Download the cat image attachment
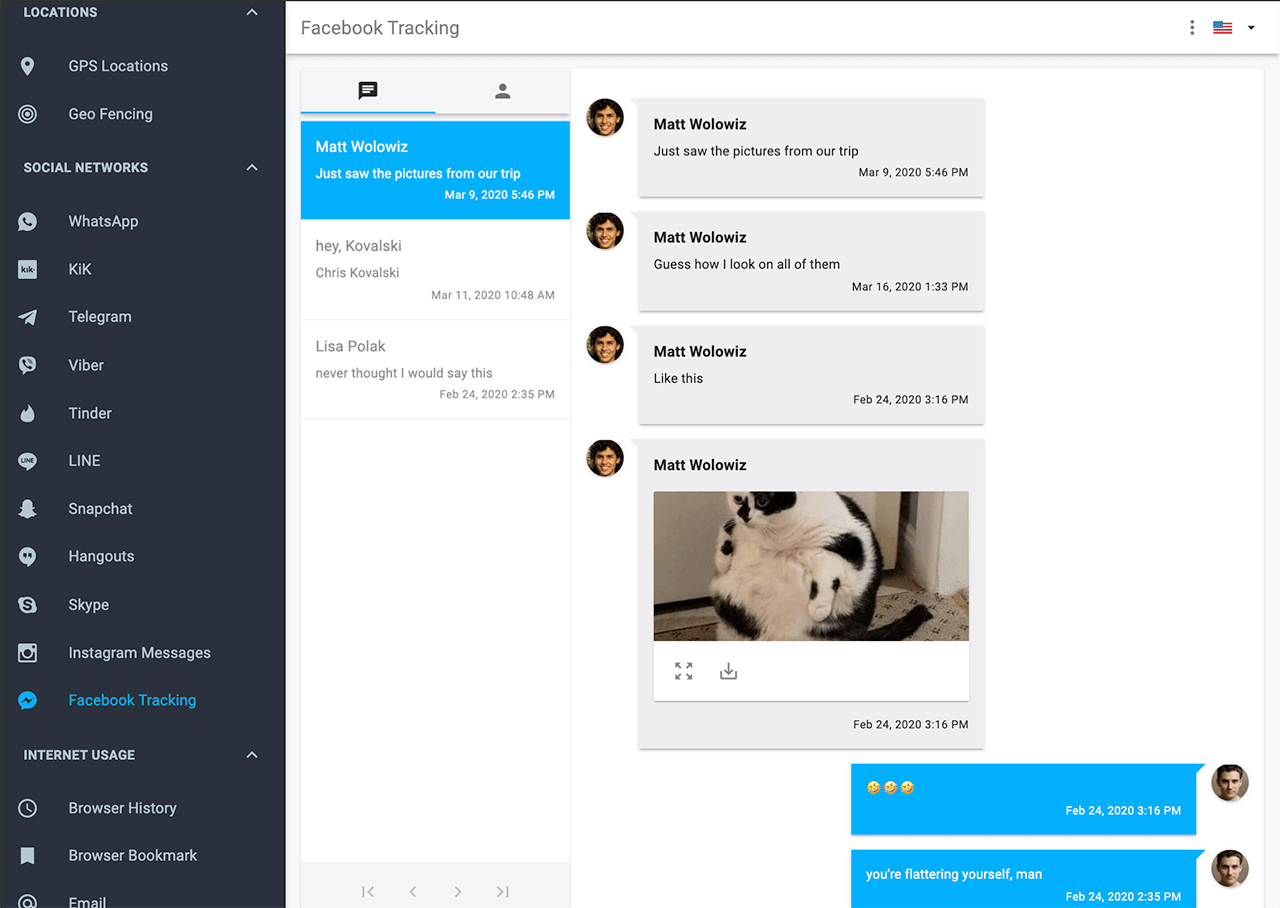This screenshot has width=1280, height=908. [x=728, y=671]
